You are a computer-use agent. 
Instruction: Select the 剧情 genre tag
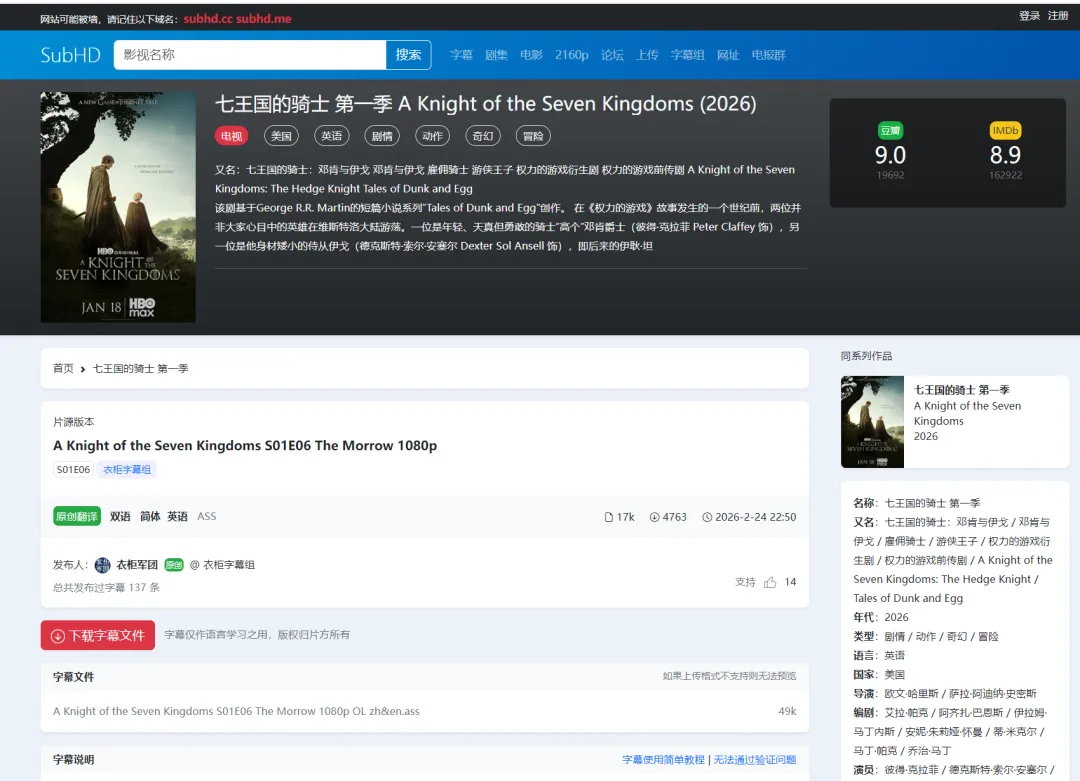click(382, 136)
